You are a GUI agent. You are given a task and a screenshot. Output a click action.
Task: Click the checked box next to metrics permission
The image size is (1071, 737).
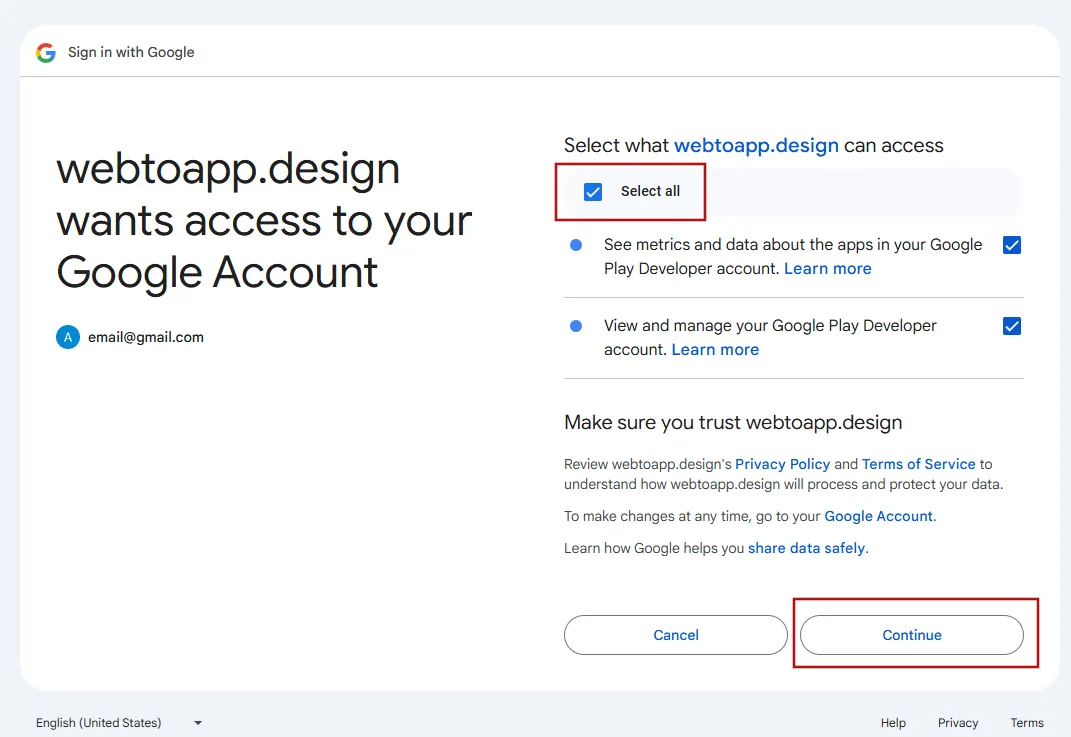pyautogui.click(x=1012, y=244)
